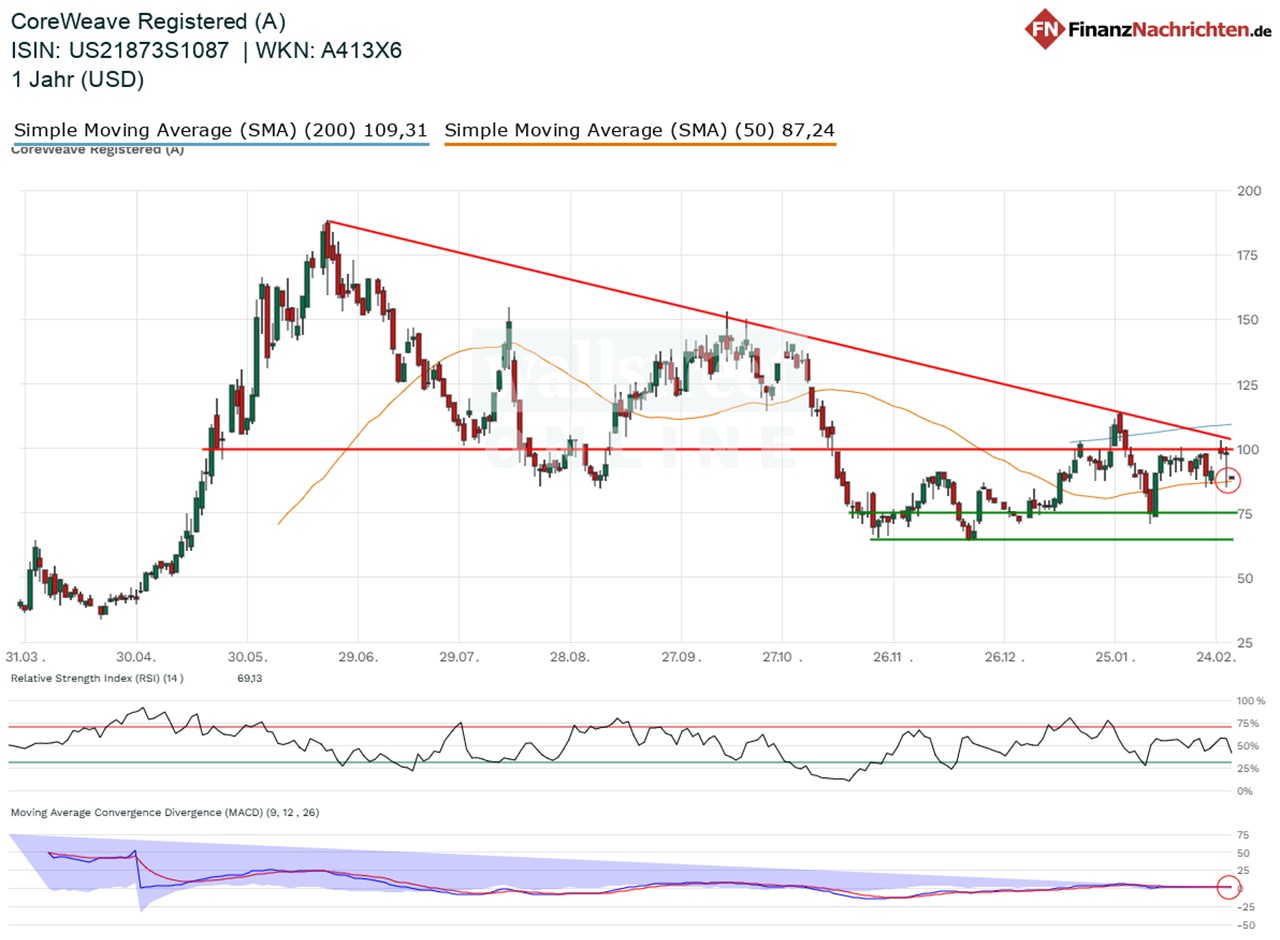1280x940 pixels.
Task: Click the orange line under the SMA 50 legend
Action: (x=639, y=146)
